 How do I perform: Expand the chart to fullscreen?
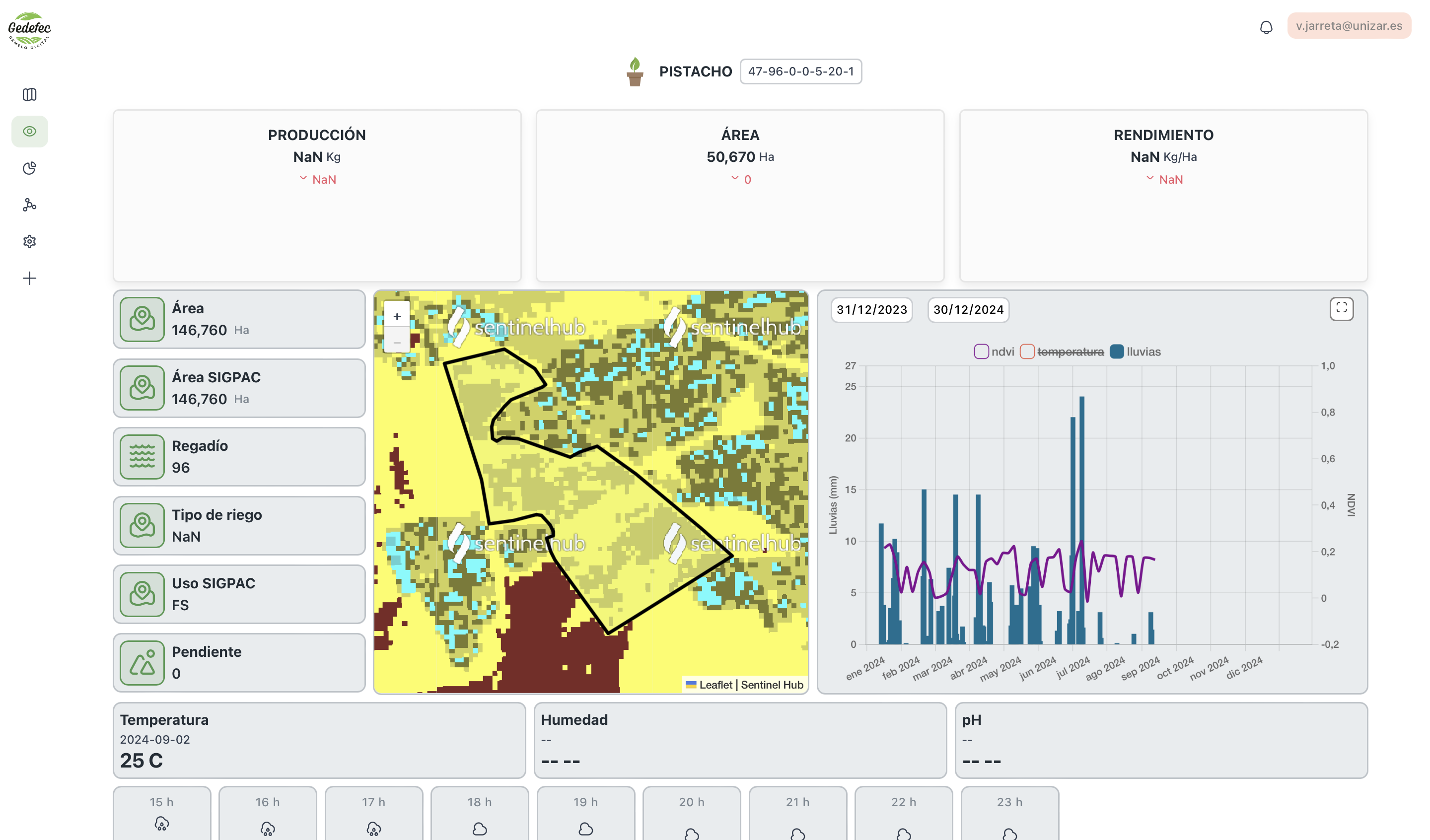[x=1341, y=308]
